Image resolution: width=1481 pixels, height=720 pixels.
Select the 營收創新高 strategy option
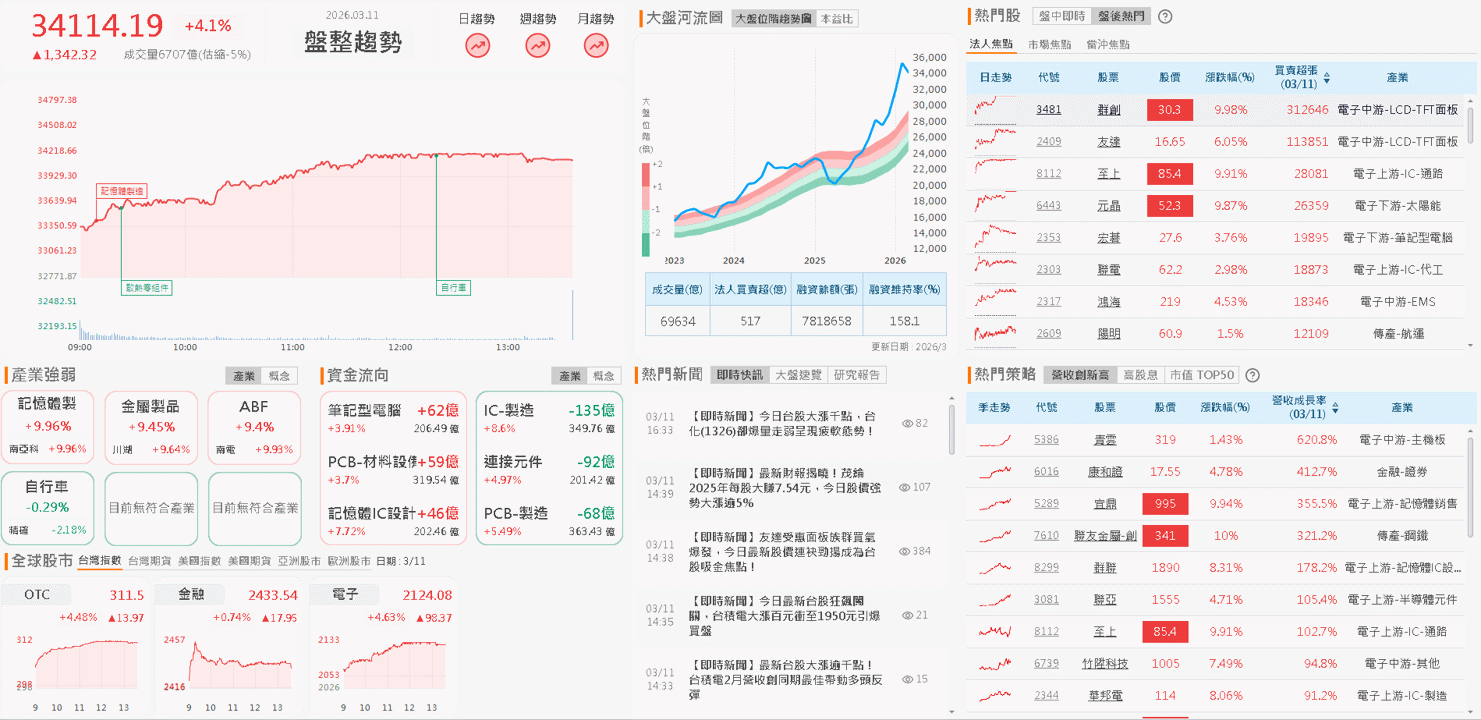[1080, 375]
